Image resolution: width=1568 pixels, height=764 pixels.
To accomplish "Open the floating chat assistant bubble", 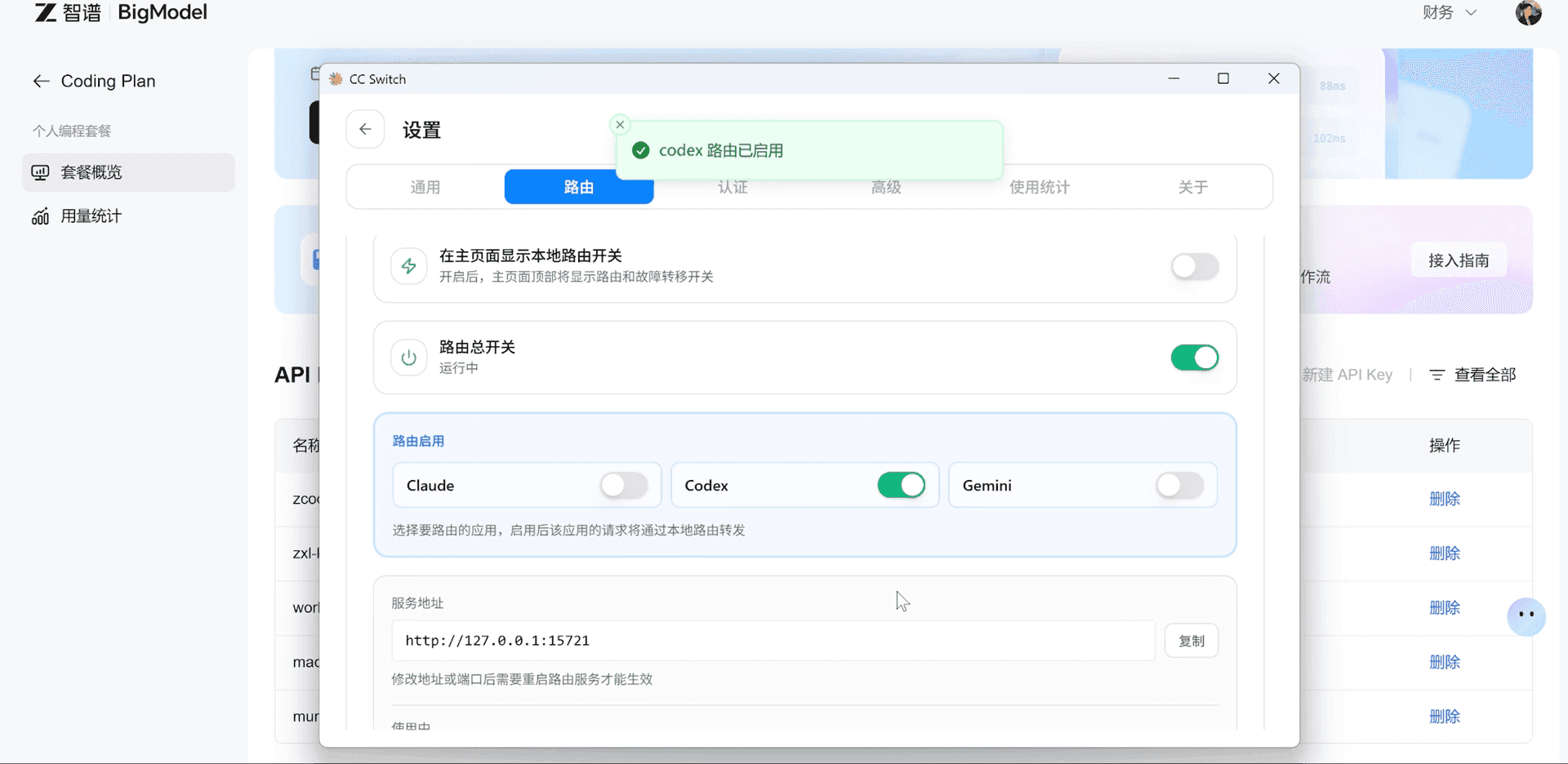I will [x=1526, y=615].
